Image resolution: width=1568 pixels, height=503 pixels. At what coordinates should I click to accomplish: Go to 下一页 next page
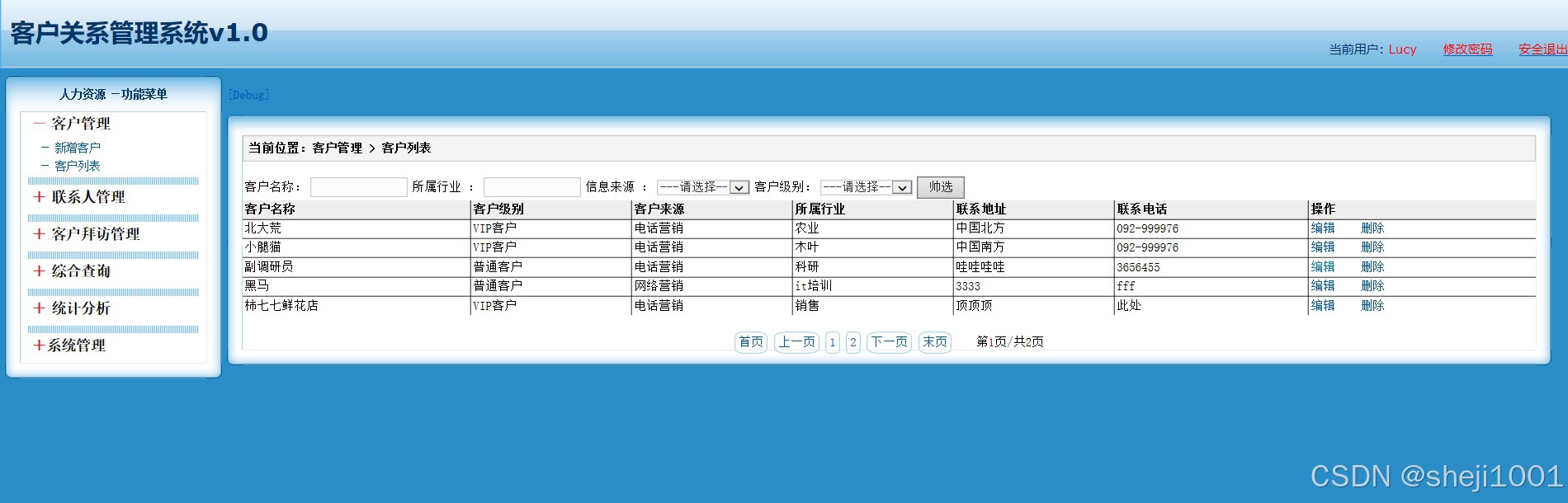[890, 342]
